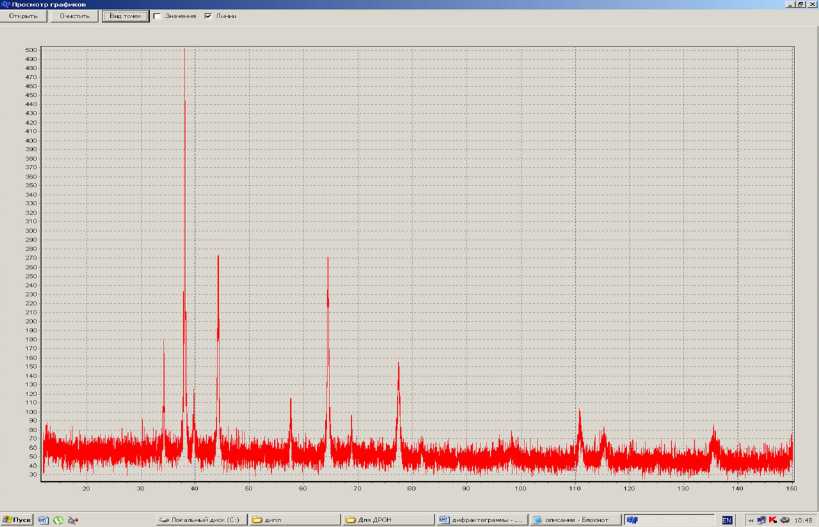819x527 pixels.
Task: Enable the Значения (values) checkbox
Action: [x=157, y=16]
